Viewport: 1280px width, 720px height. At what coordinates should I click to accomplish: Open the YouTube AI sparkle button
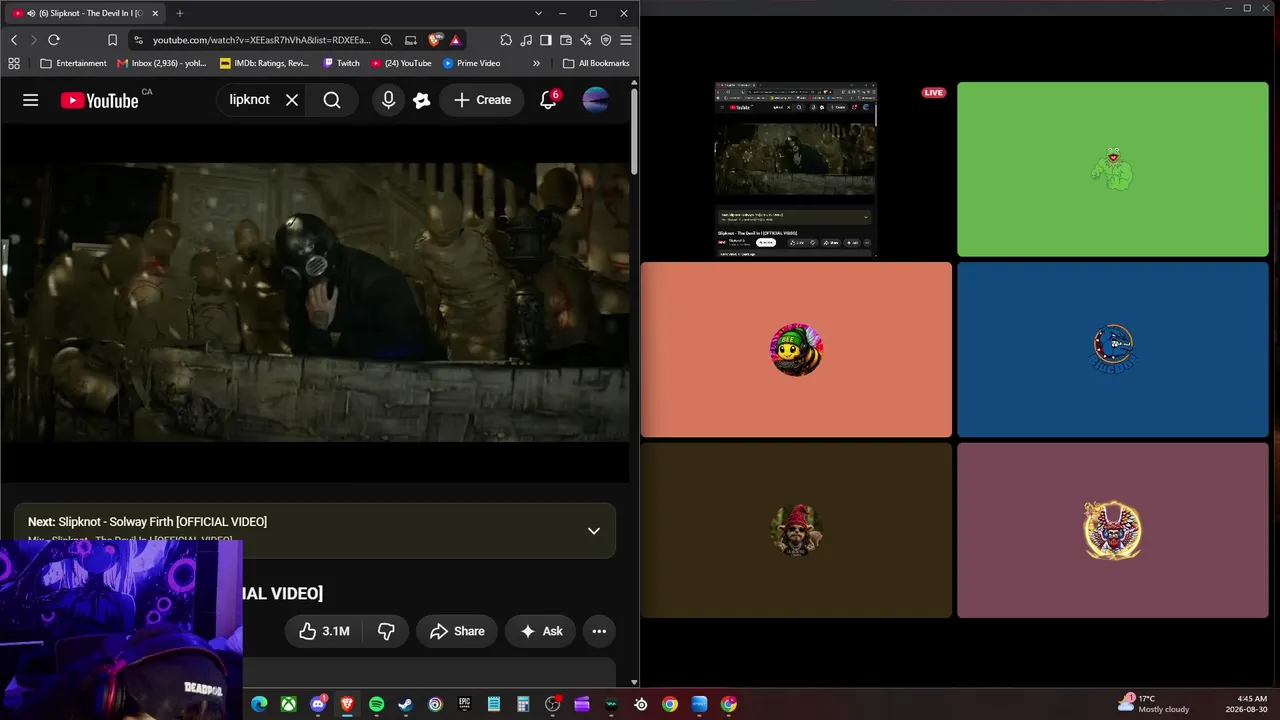tap(422, 100)
